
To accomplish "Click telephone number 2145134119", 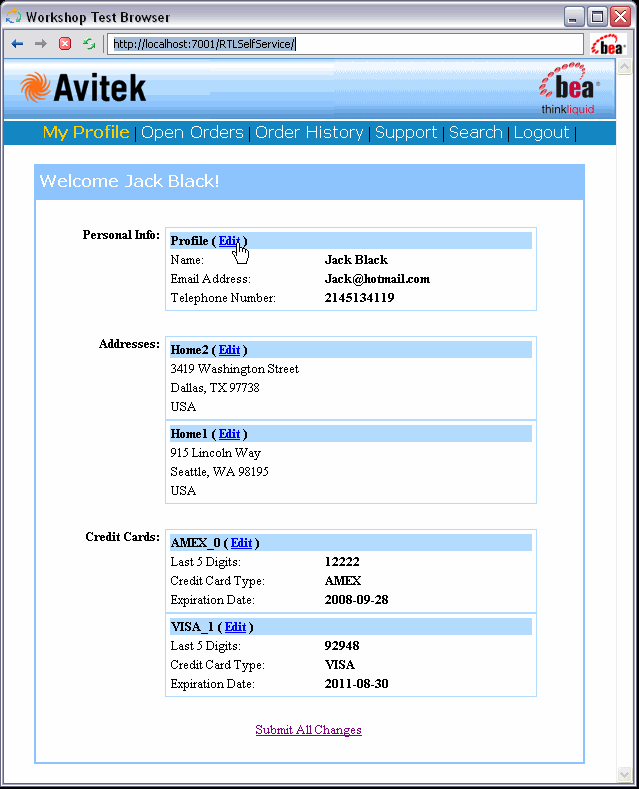I will (x=359, y=298).
